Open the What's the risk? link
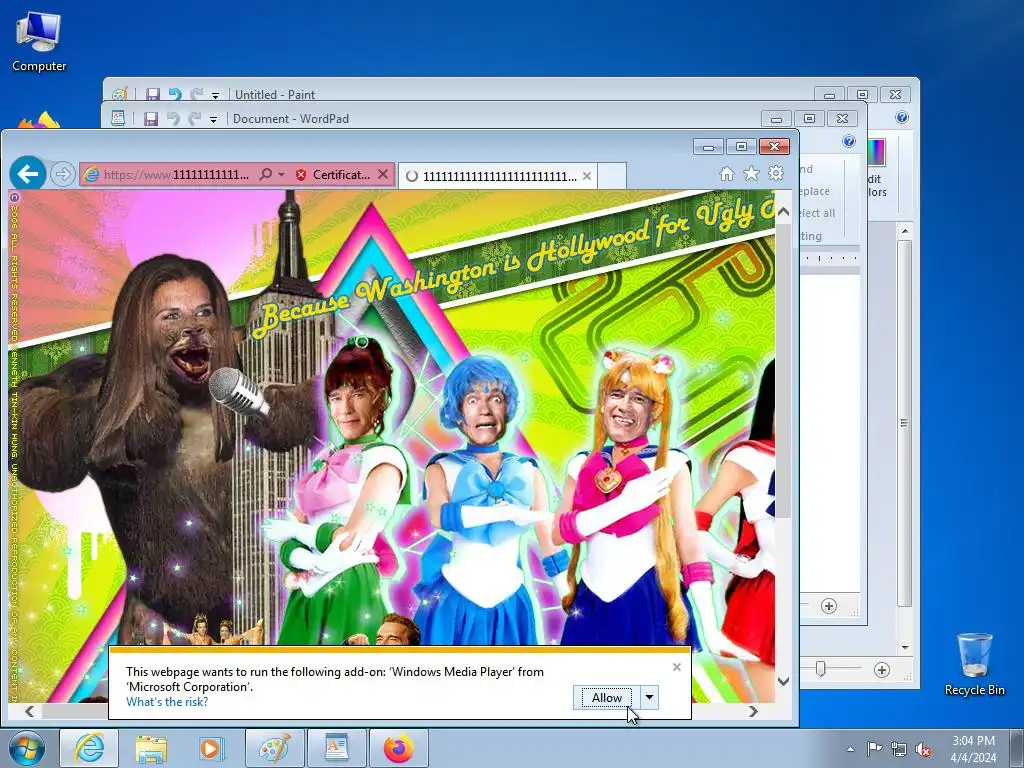 [167, 702]
